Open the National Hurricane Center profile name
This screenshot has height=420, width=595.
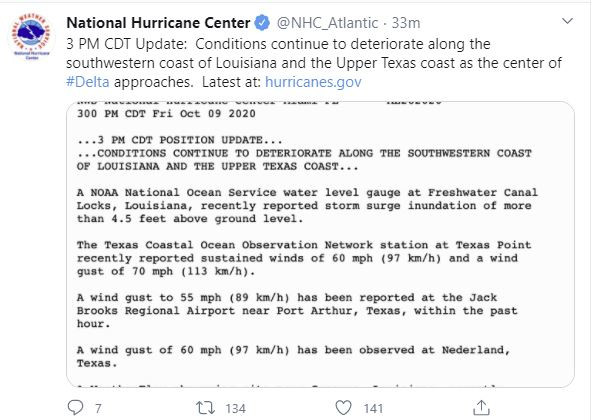pos(158,23)
